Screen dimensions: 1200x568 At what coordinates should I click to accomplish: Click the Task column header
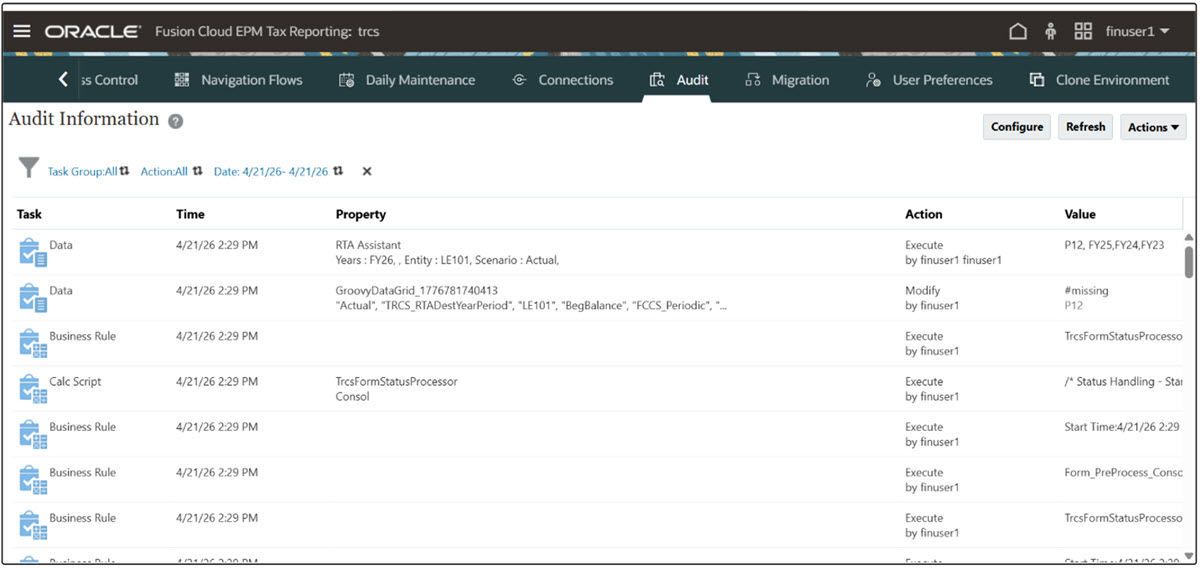click(29, 214)
